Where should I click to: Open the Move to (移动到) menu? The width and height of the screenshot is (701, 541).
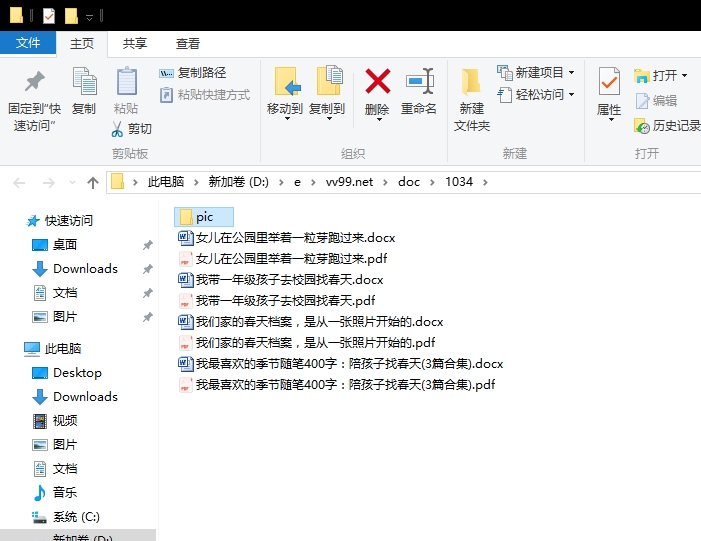(x=285, y=93)
